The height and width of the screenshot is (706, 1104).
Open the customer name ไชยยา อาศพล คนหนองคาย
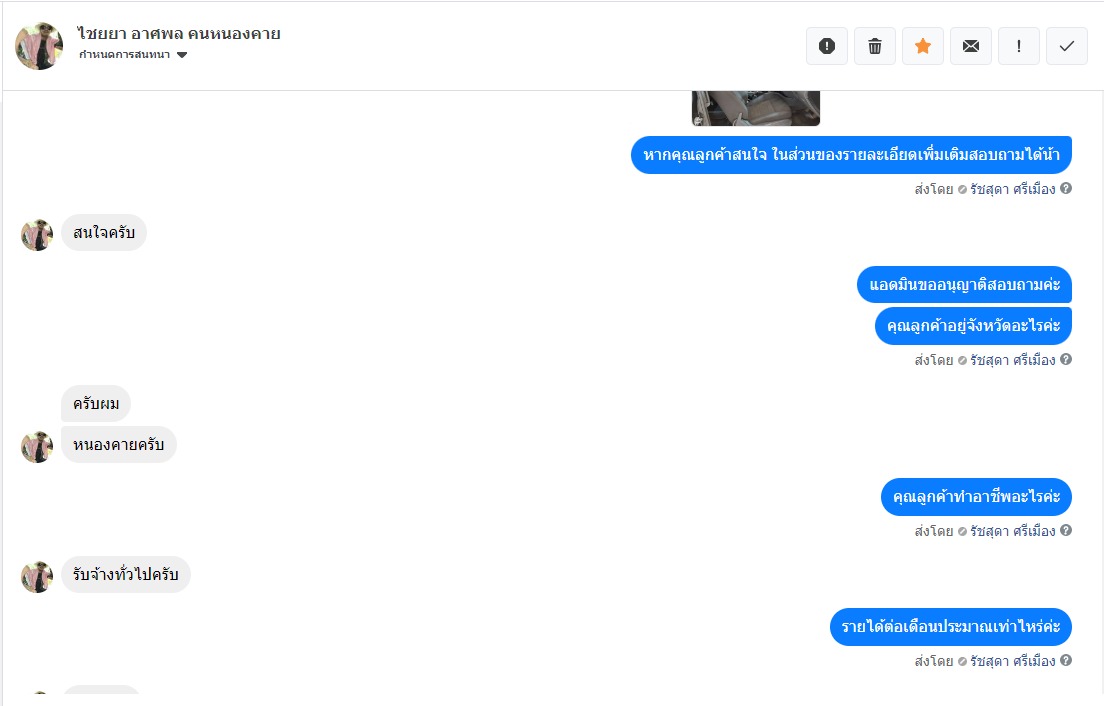coord(179,34)
